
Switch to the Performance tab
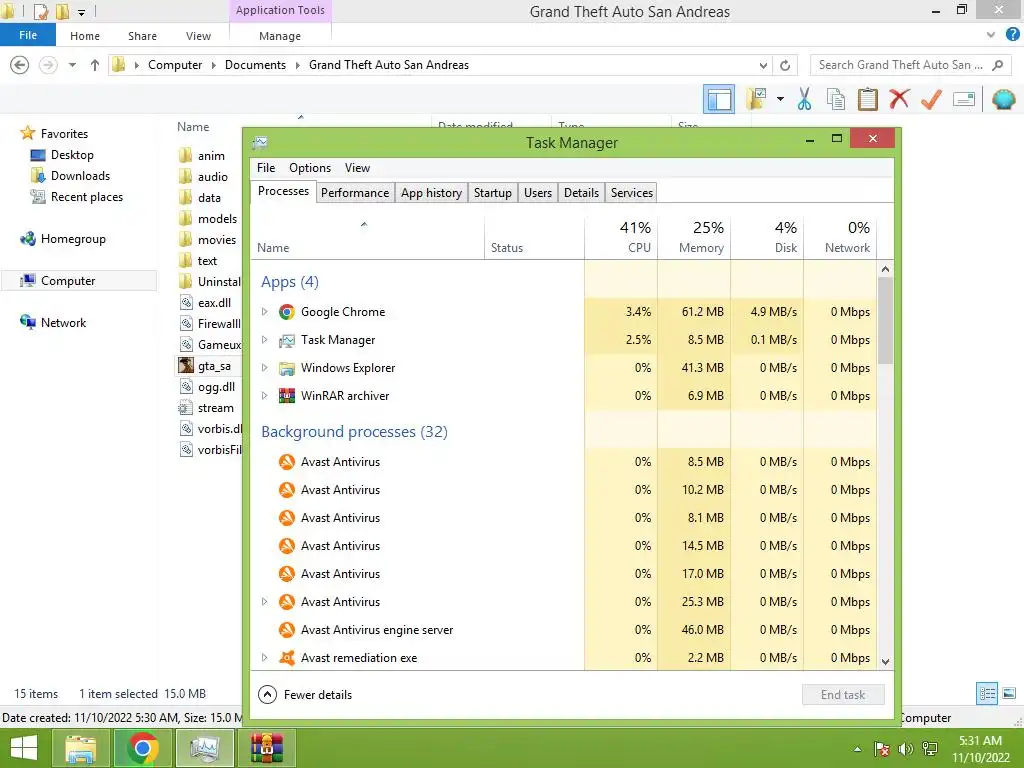point(355,193)
